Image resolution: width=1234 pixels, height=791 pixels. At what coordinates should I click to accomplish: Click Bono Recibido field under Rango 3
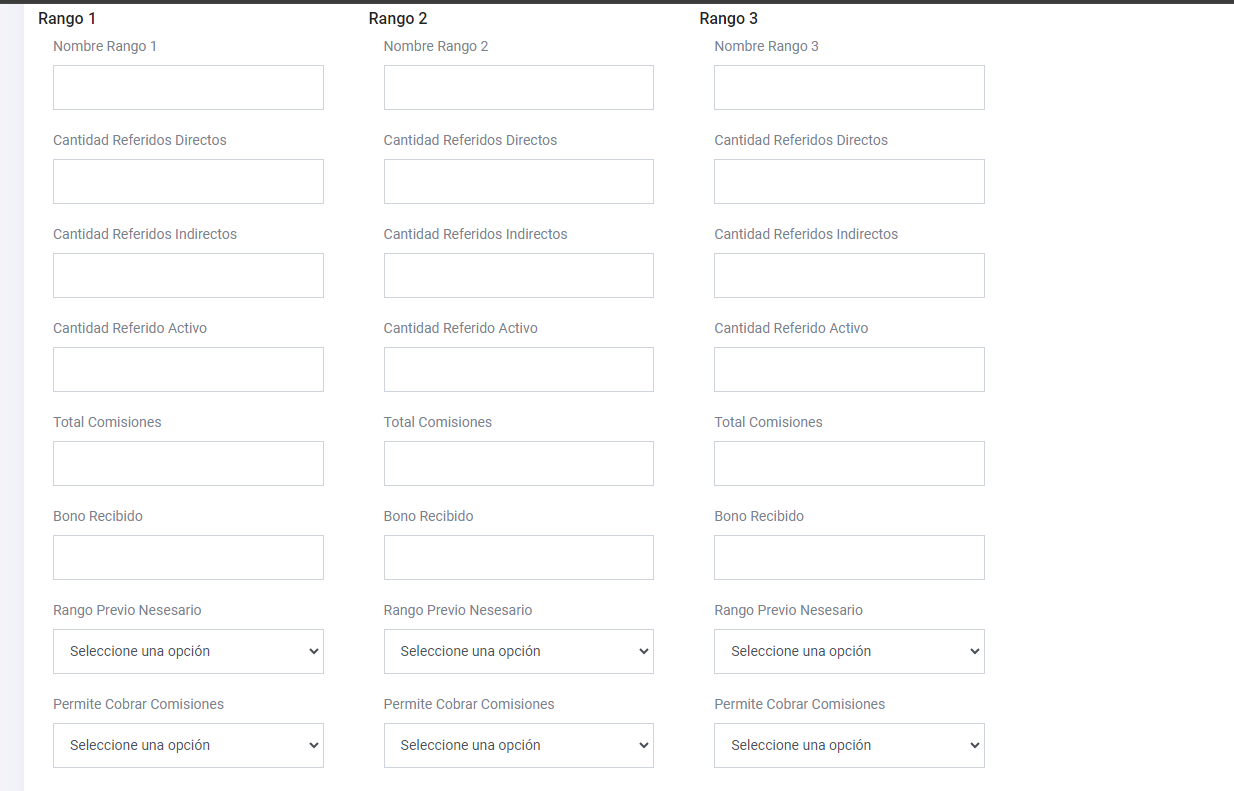(849, 558)
